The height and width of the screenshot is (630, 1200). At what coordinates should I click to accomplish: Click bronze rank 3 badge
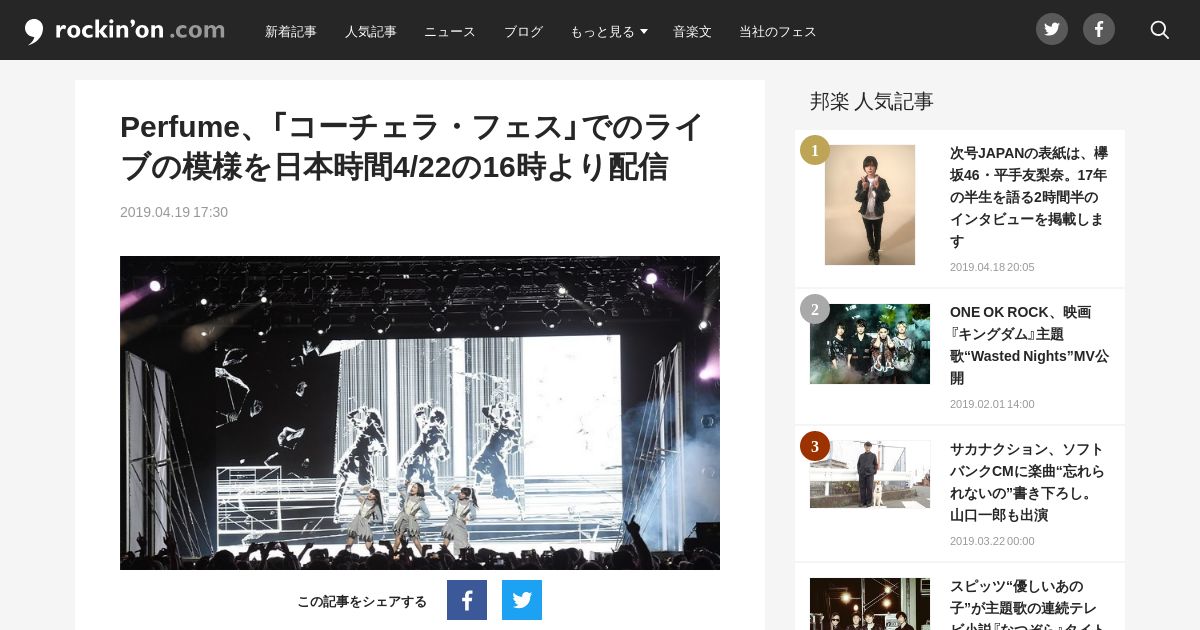(815, 446)
